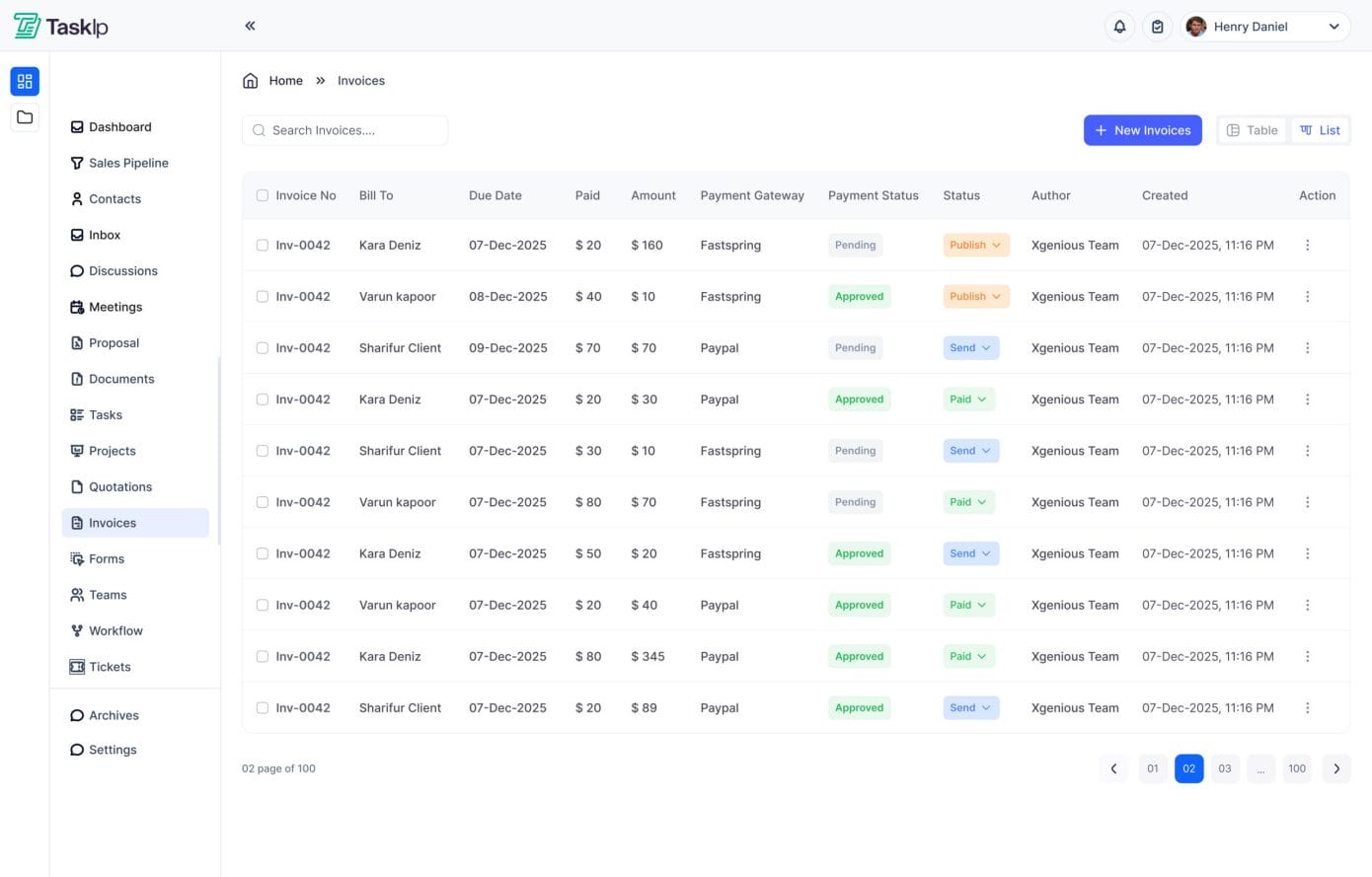Screen dimensions: 1372x877
Task: Go to page 03
Action: point(1224,768)
